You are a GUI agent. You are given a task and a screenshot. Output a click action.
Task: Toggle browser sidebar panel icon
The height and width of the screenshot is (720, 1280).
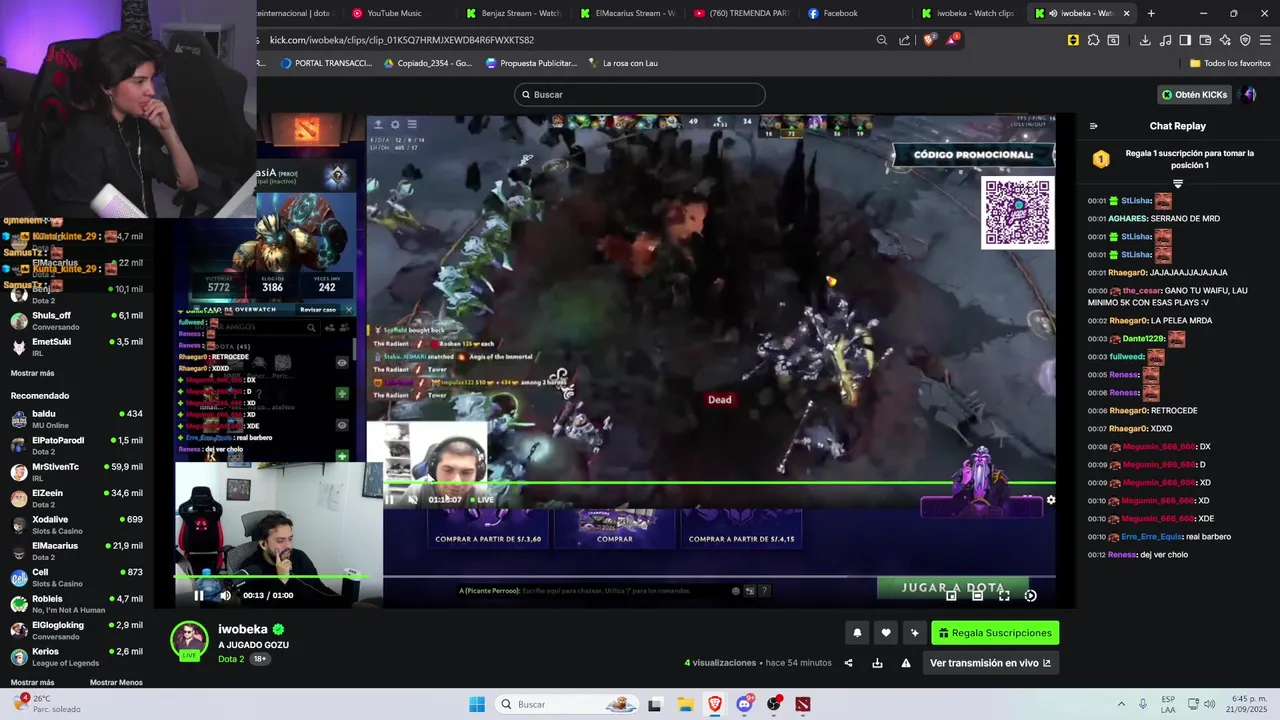[1185, 40]
